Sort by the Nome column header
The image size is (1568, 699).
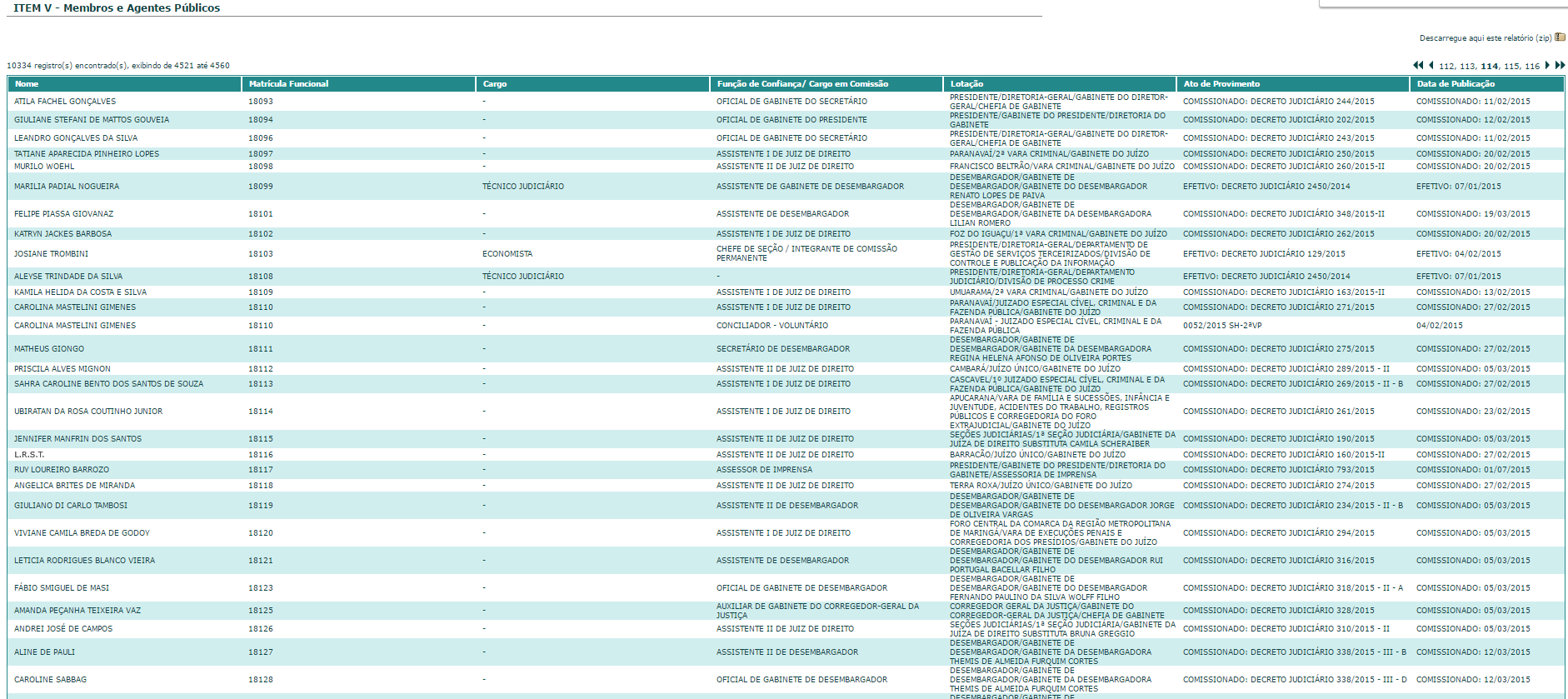point(27,84)
